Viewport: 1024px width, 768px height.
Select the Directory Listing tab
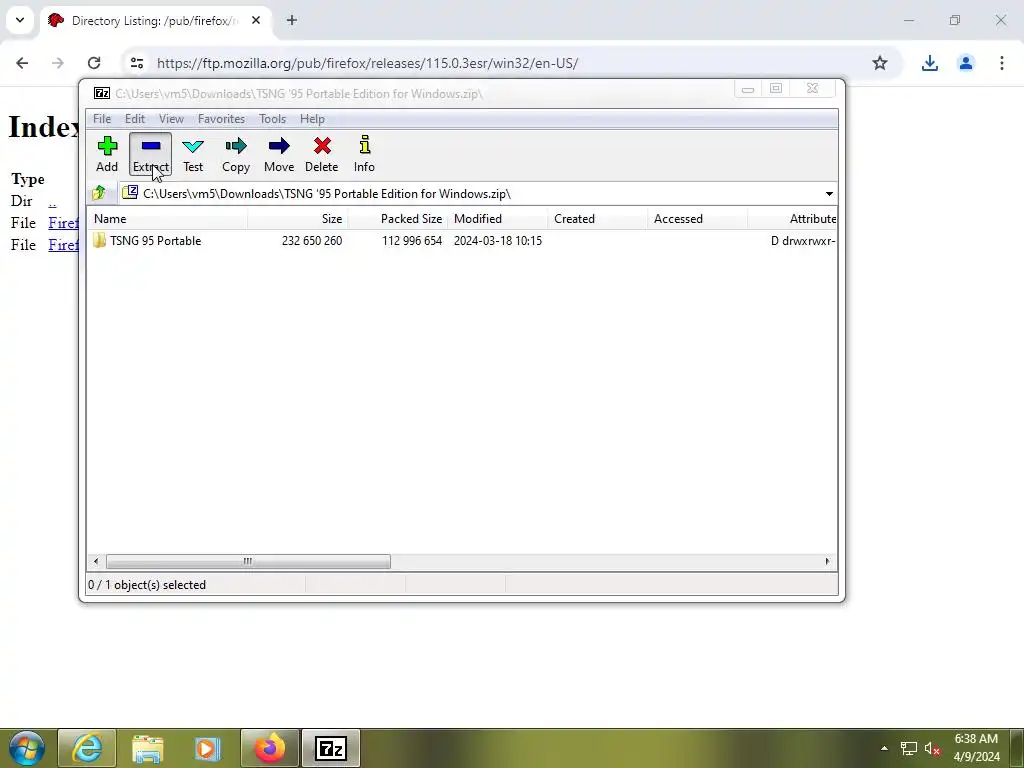pos(156,20)
